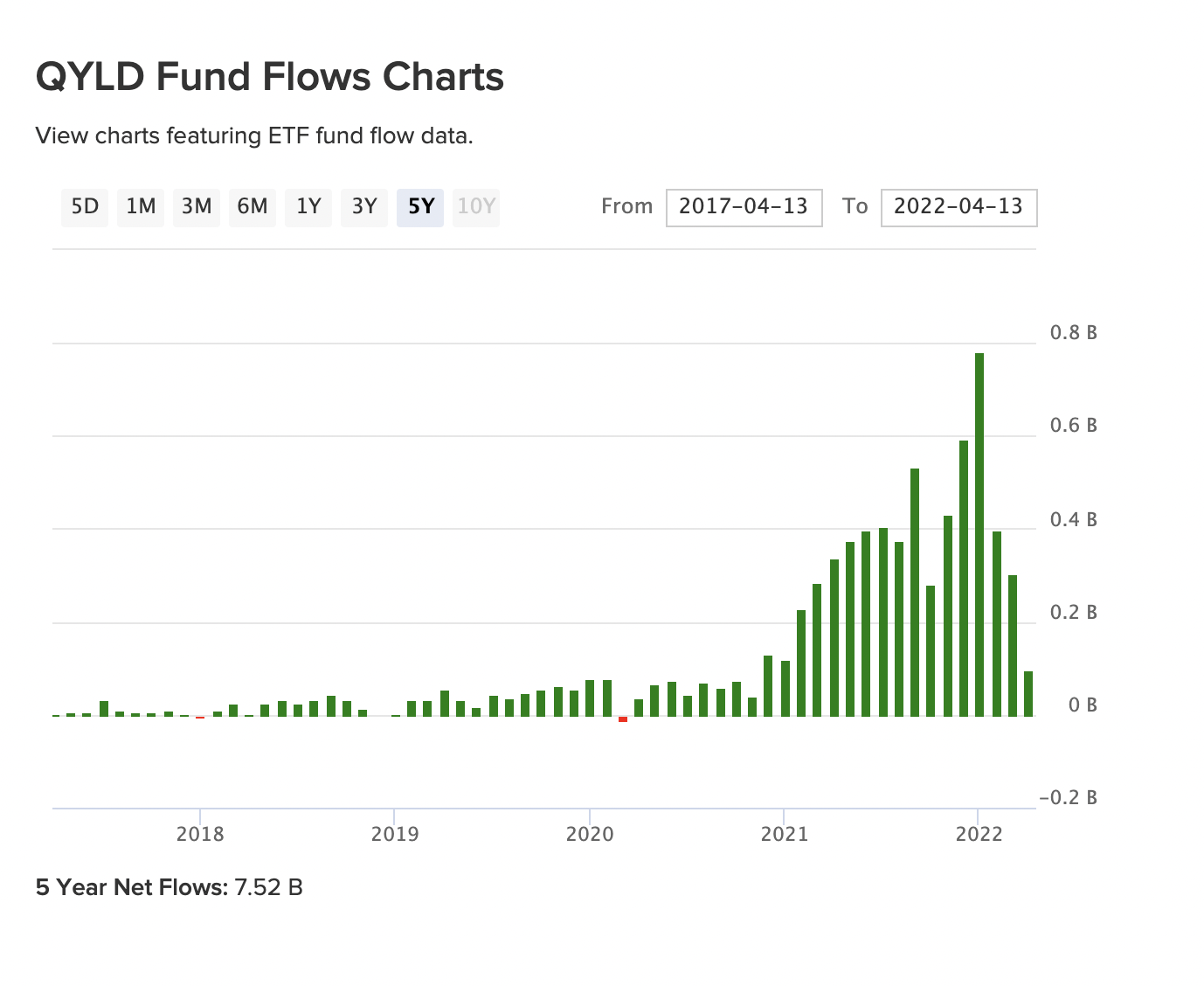Switch to 3Y range view
This screenshot has height=986, width=1204.
(x=364, y=207)
